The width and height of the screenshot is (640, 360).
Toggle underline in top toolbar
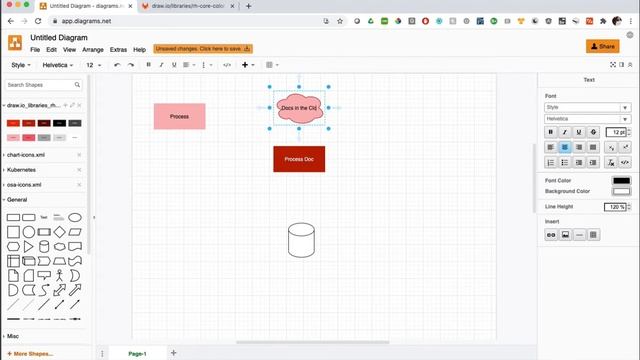pyautogui.click(x=174, y=65)
